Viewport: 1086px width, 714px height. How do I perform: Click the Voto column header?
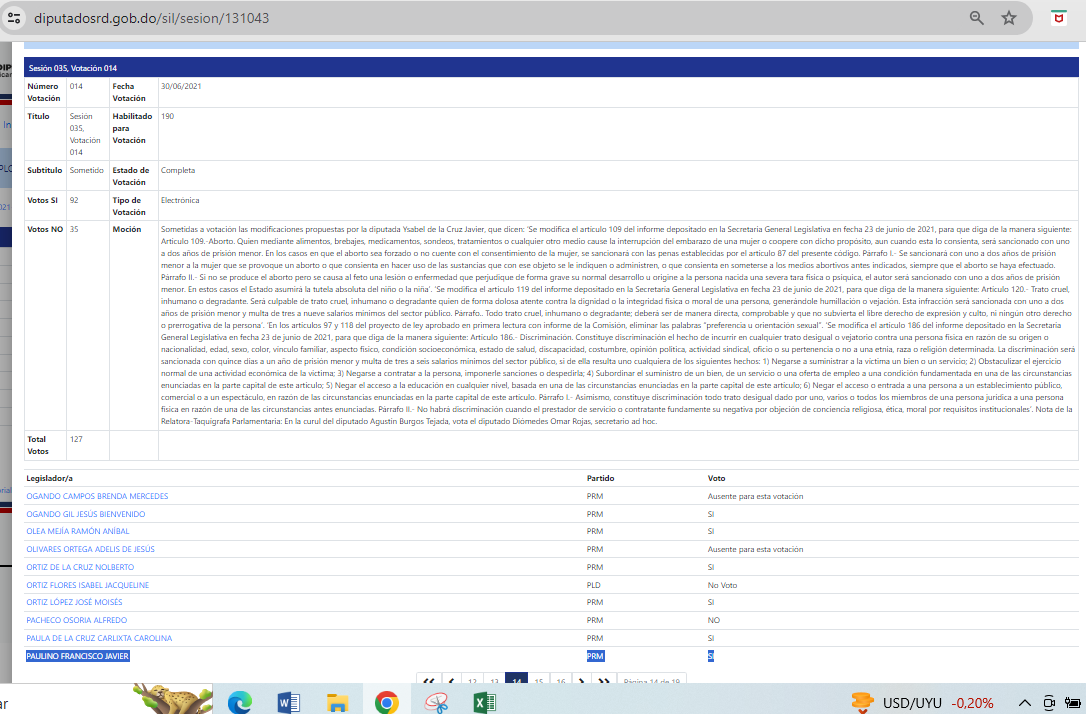point(716,479)
